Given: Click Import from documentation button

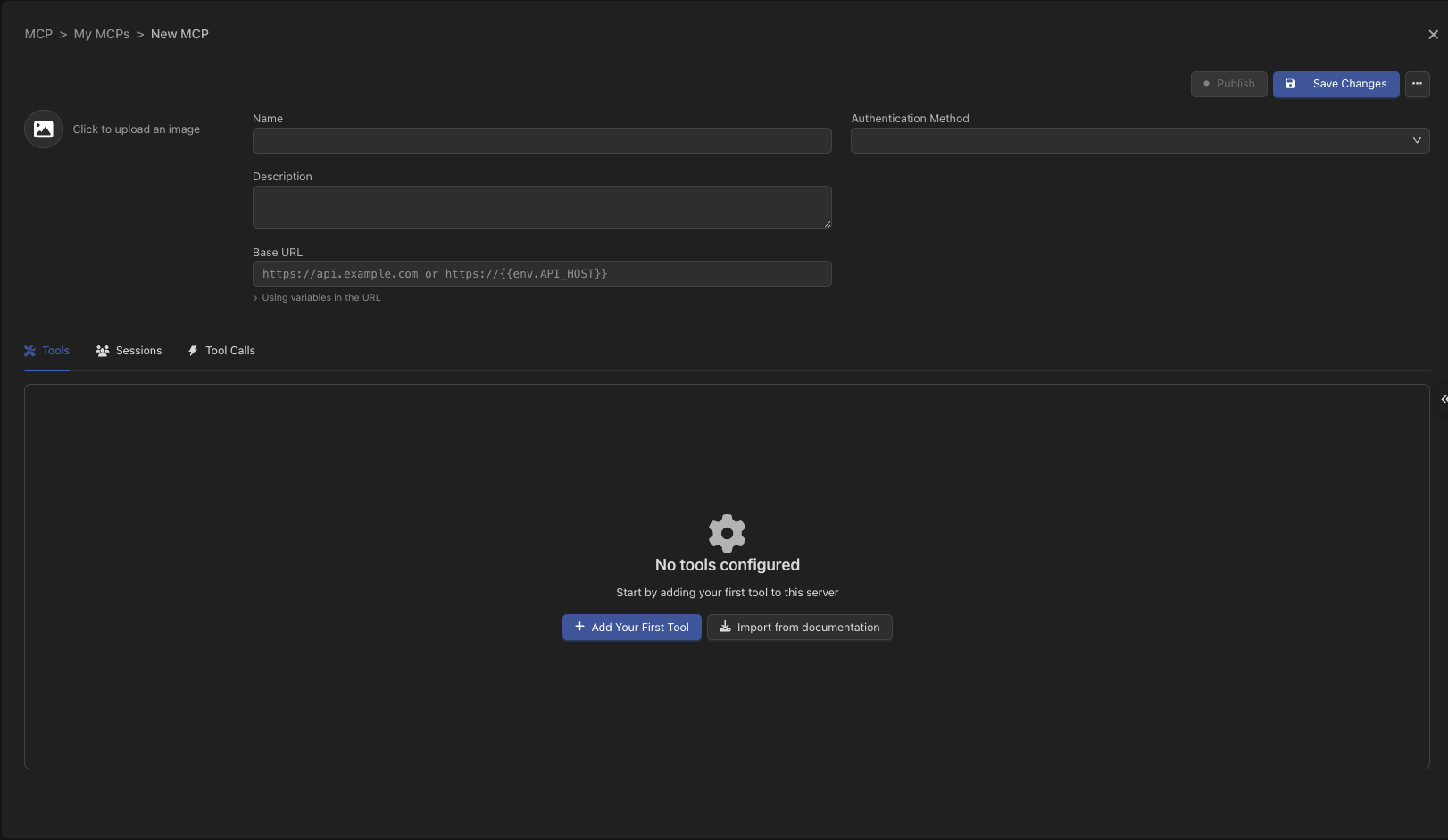Looking at the screenshot, I should click(799, 628).
